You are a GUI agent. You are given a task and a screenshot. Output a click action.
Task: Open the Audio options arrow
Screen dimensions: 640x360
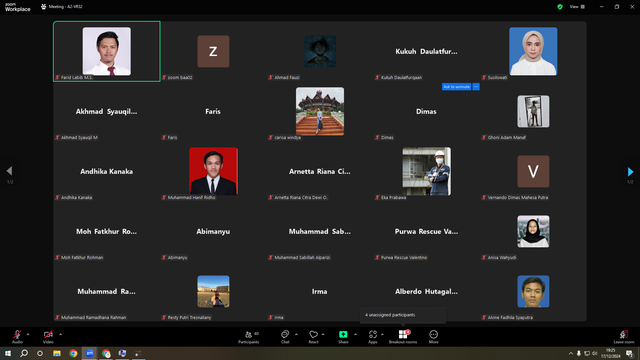point(28,334)
